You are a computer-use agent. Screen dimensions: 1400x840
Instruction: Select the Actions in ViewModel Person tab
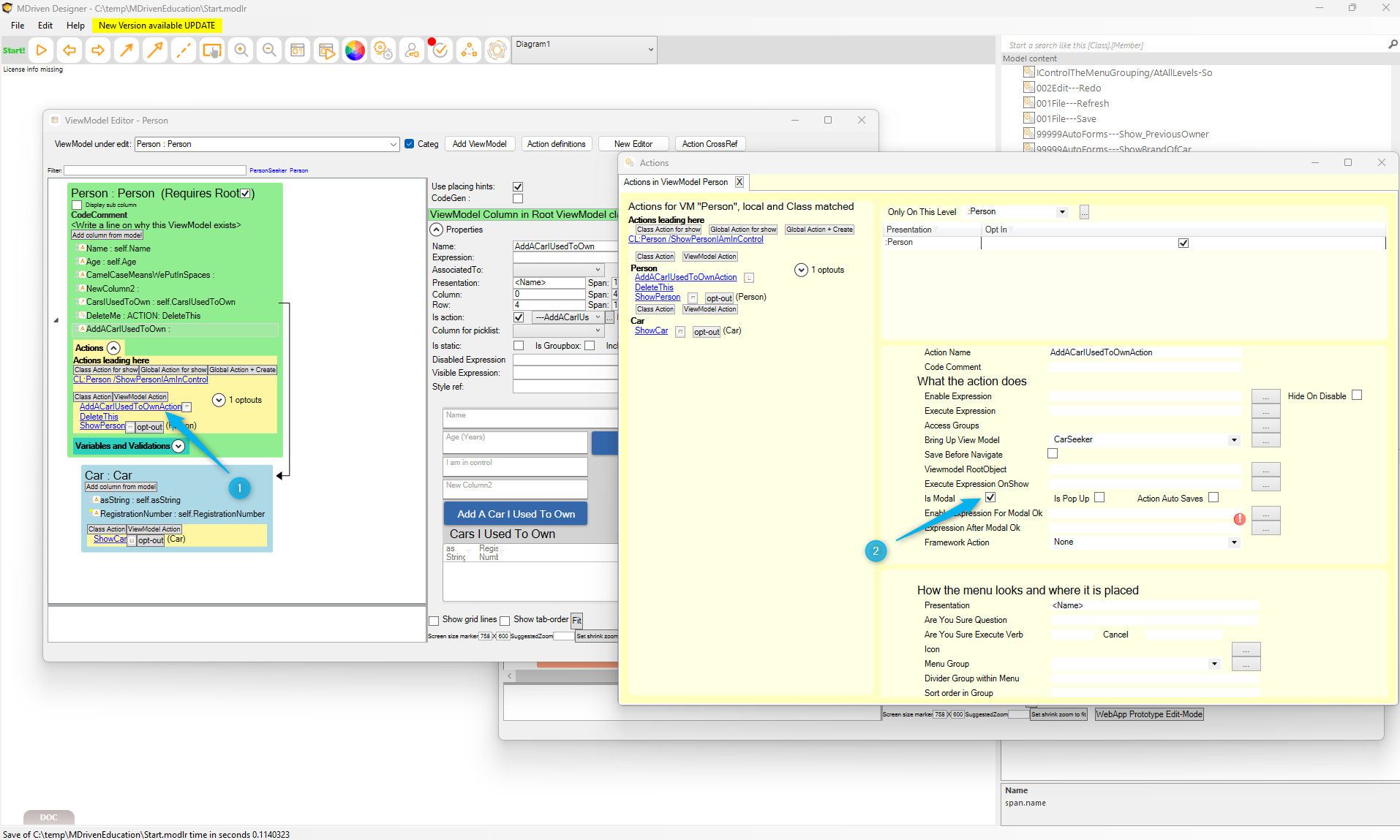pos(675,182)
